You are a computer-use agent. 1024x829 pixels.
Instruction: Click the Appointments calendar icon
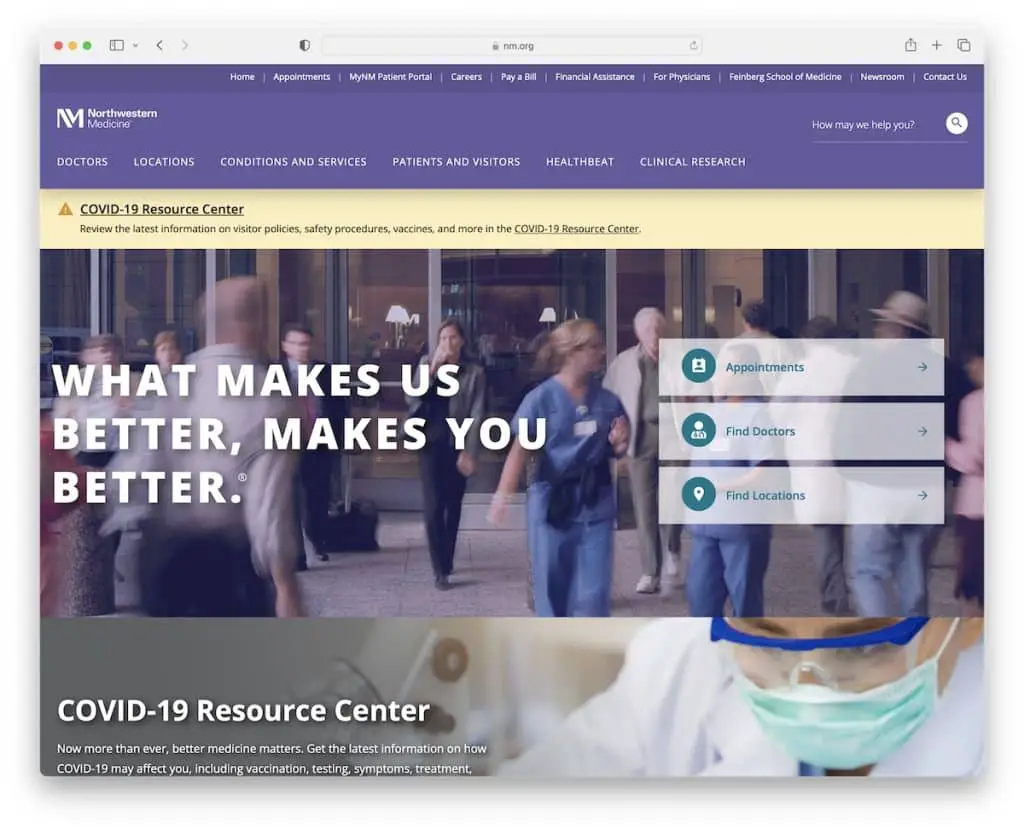[698, 366]
